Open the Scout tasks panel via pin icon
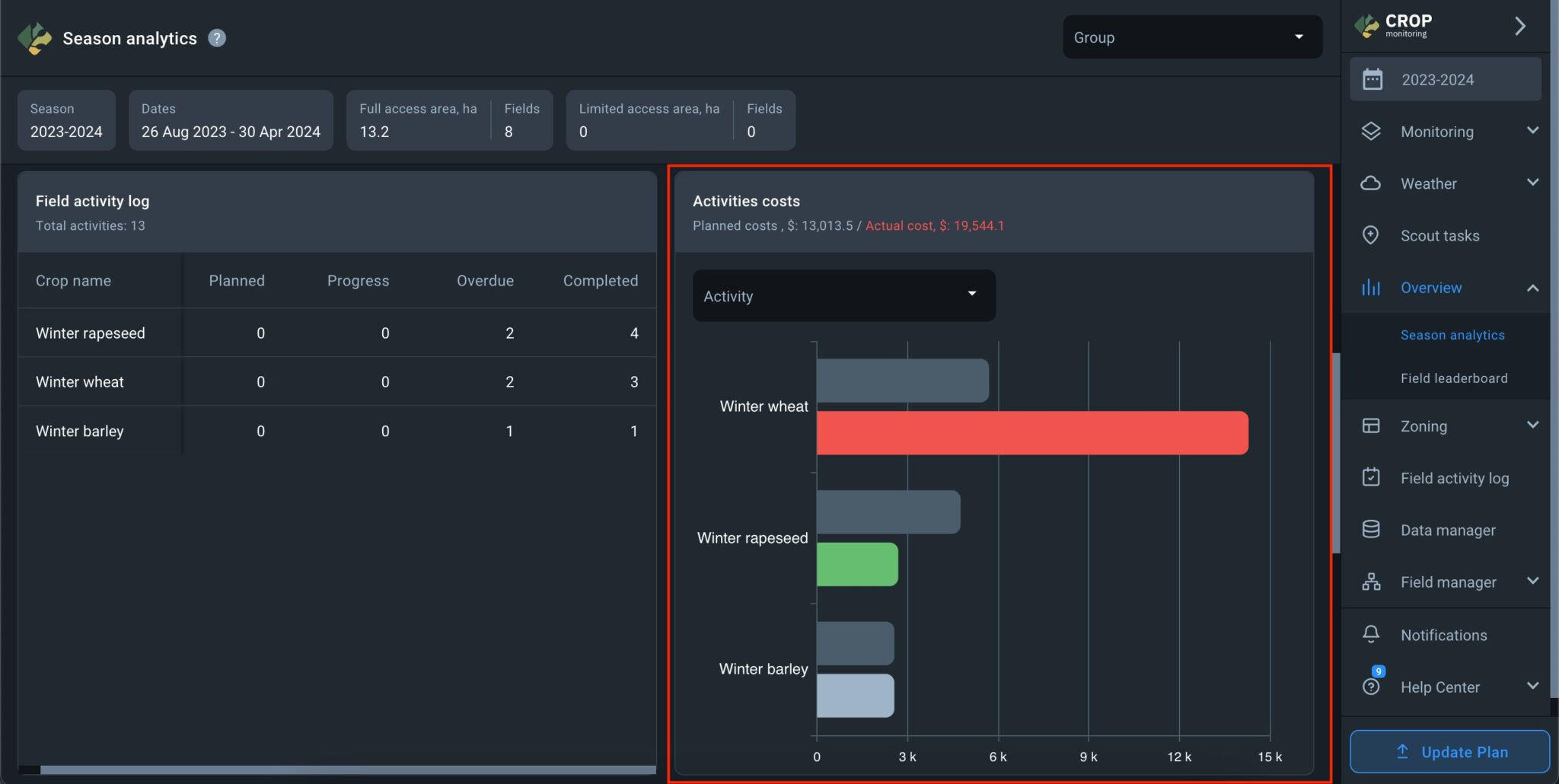This screenshot has width=1559, height=784. click(1371, 235)
